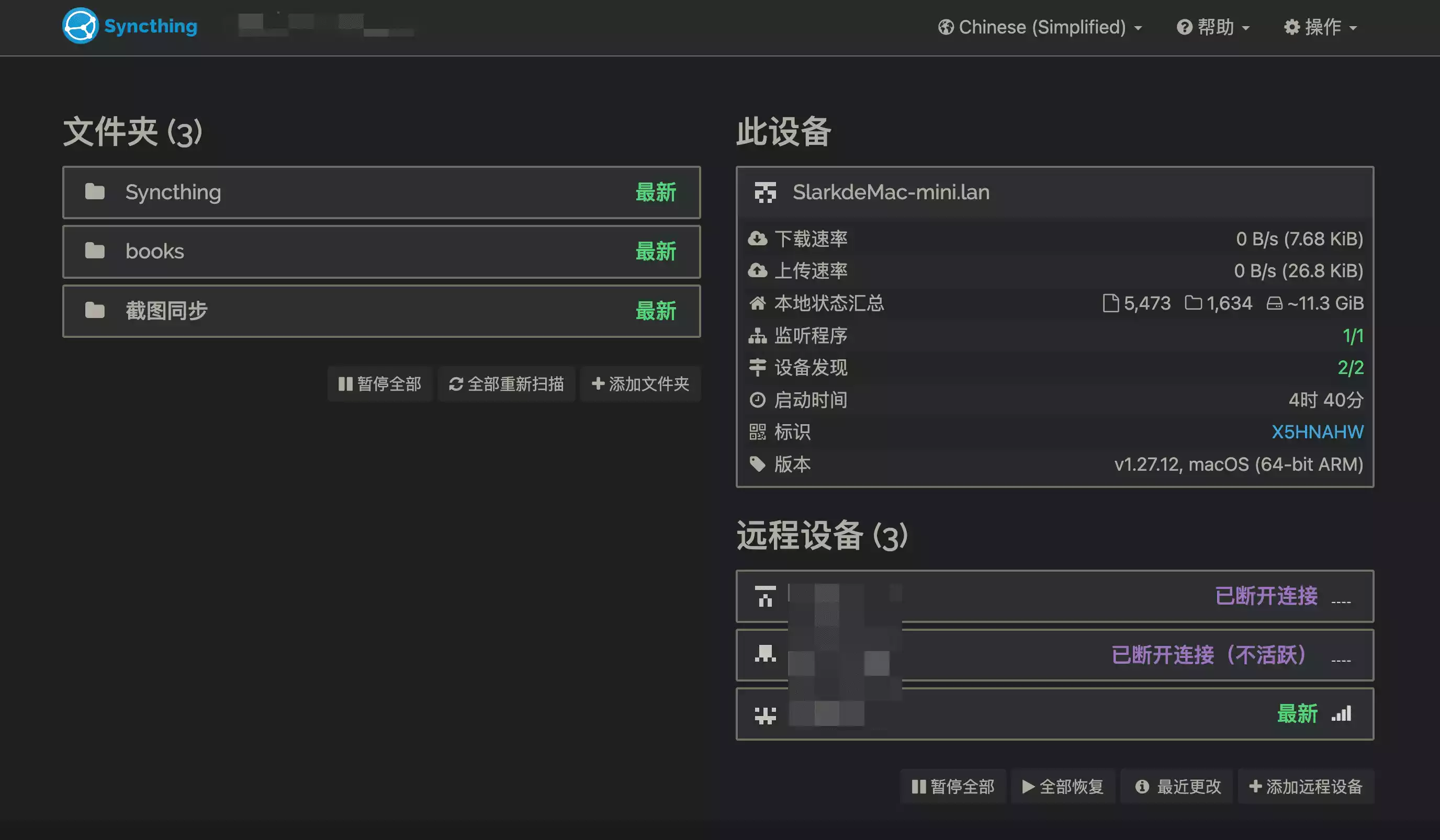Open the X5HNAHW device ID link

[1317, 432]
